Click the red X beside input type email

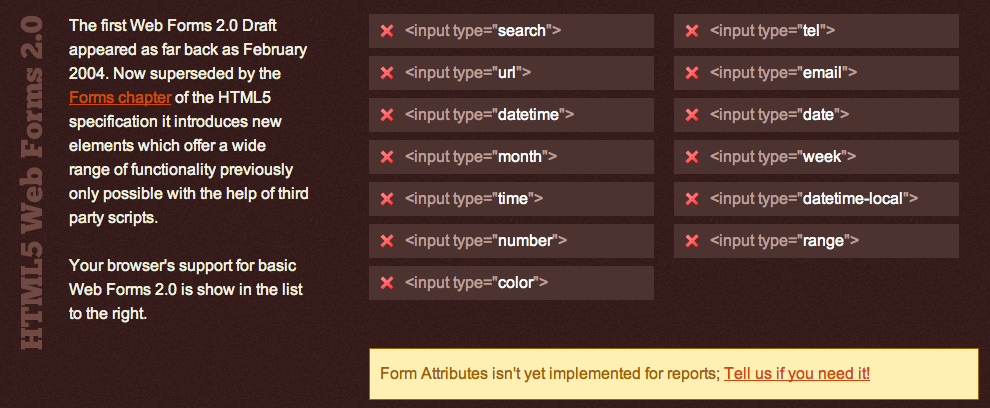click(x=692, y=73)
